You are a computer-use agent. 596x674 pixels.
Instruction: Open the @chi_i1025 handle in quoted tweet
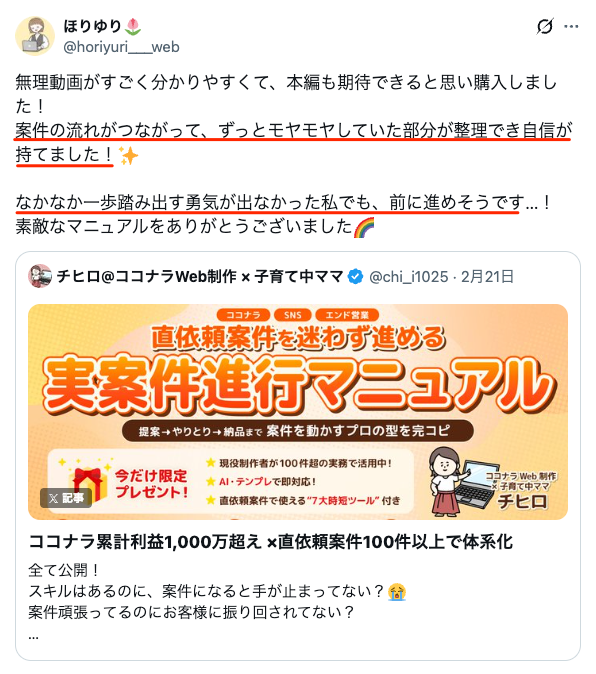pos(409,276)
